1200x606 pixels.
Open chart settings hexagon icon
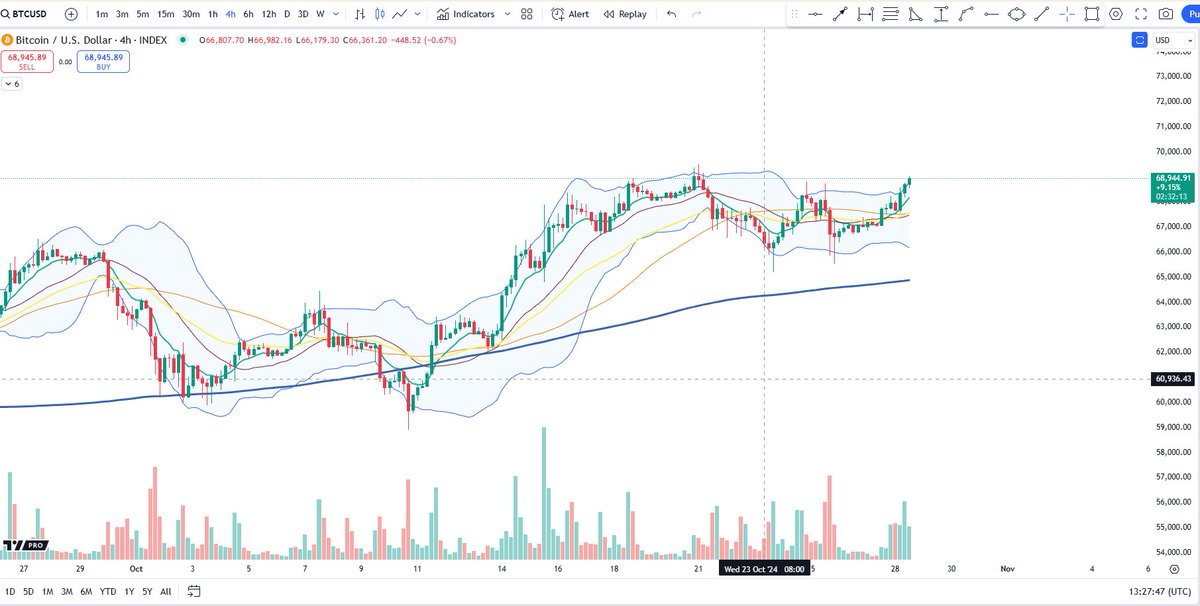(x=1116, y=14)
